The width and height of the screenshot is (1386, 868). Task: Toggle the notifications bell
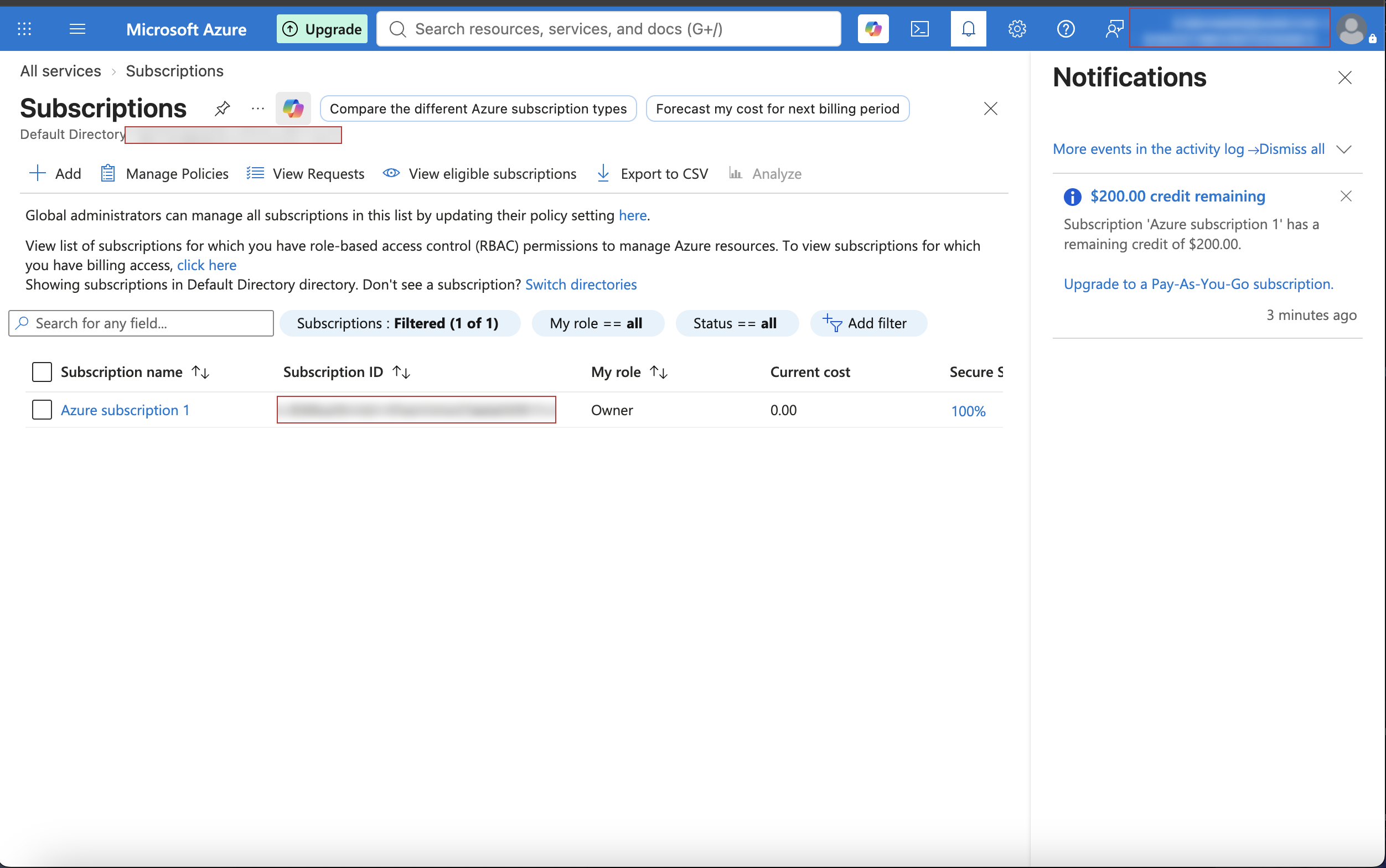[968, 29]
